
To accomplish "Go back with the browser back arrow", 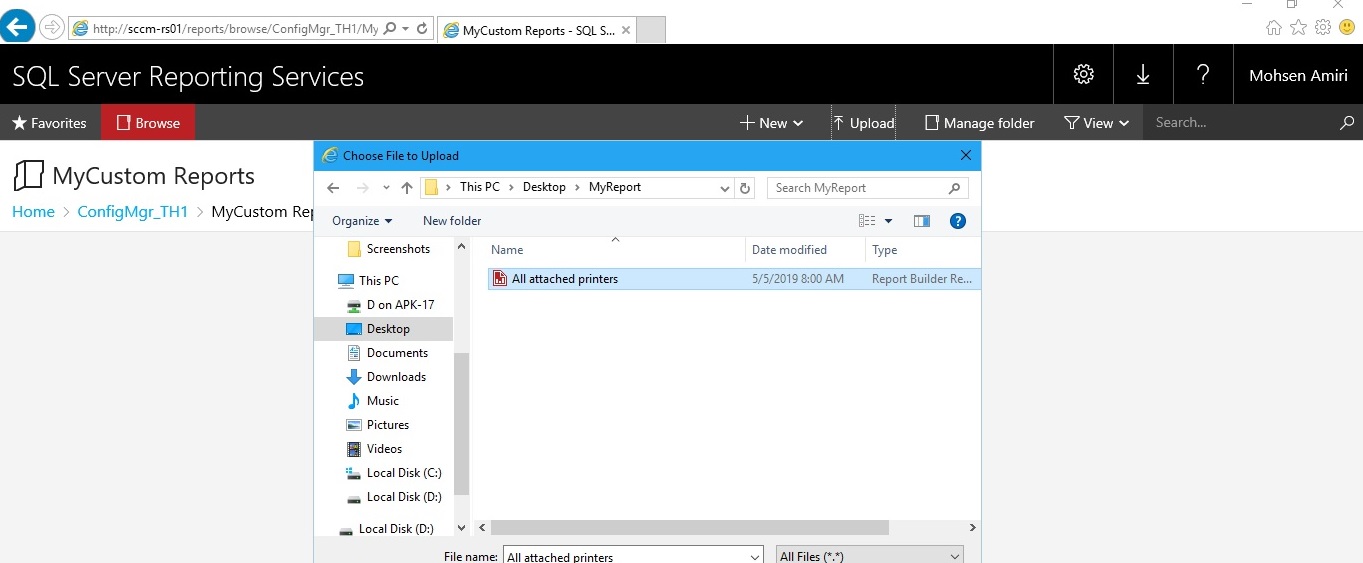I will (17, 27).
